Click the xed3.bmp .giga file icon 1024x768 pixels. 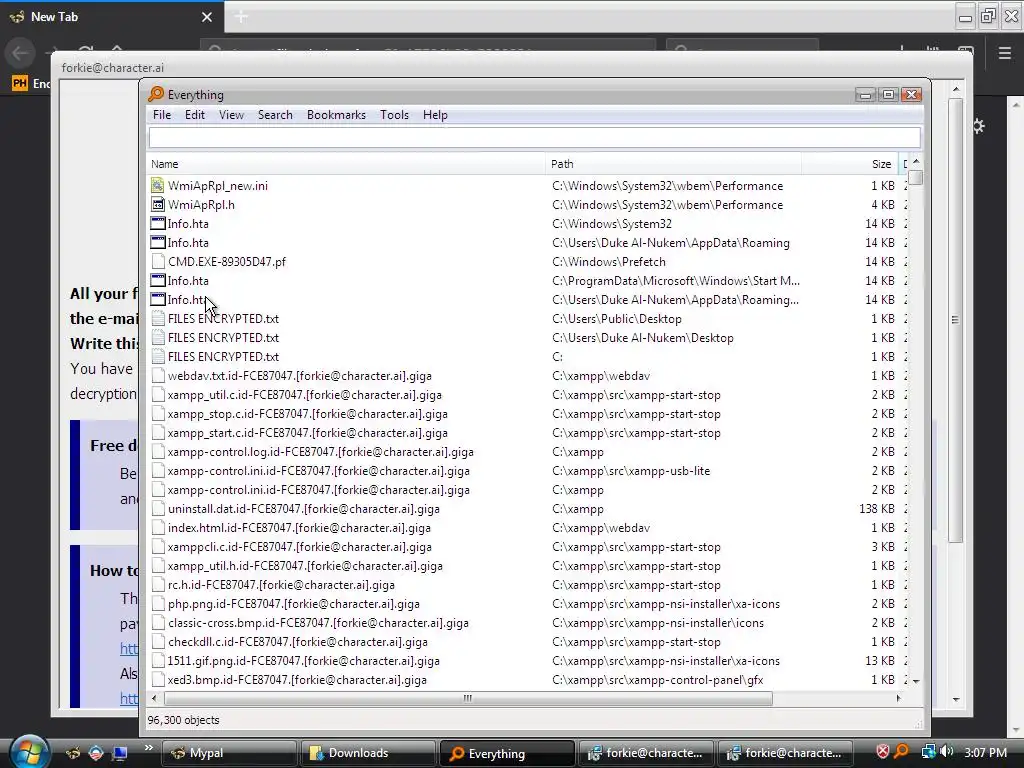click(x=157, y=680)
